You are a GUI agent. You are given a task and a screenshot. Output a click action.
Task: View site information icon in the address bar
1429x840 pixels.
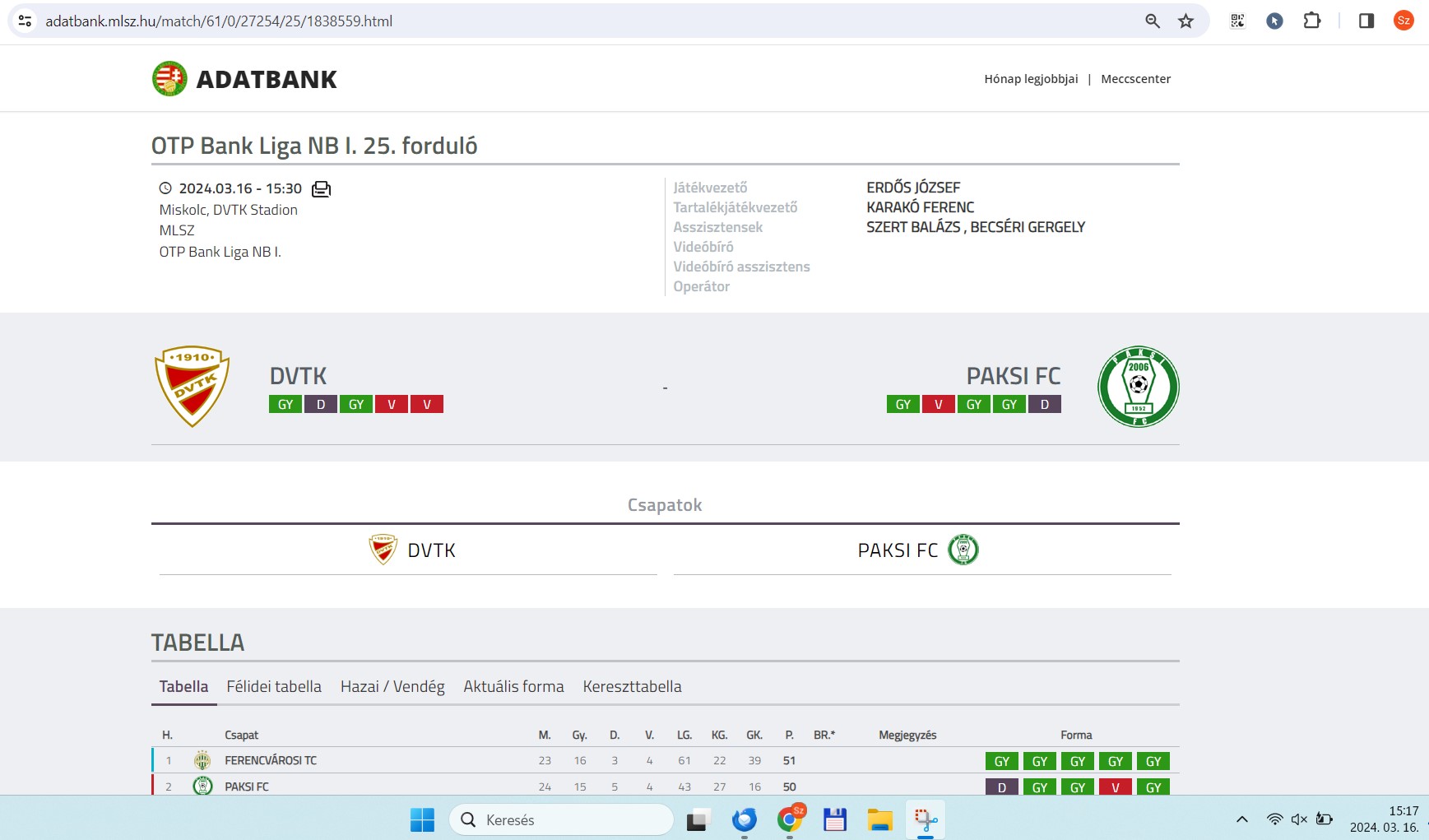tap(26, 21)
